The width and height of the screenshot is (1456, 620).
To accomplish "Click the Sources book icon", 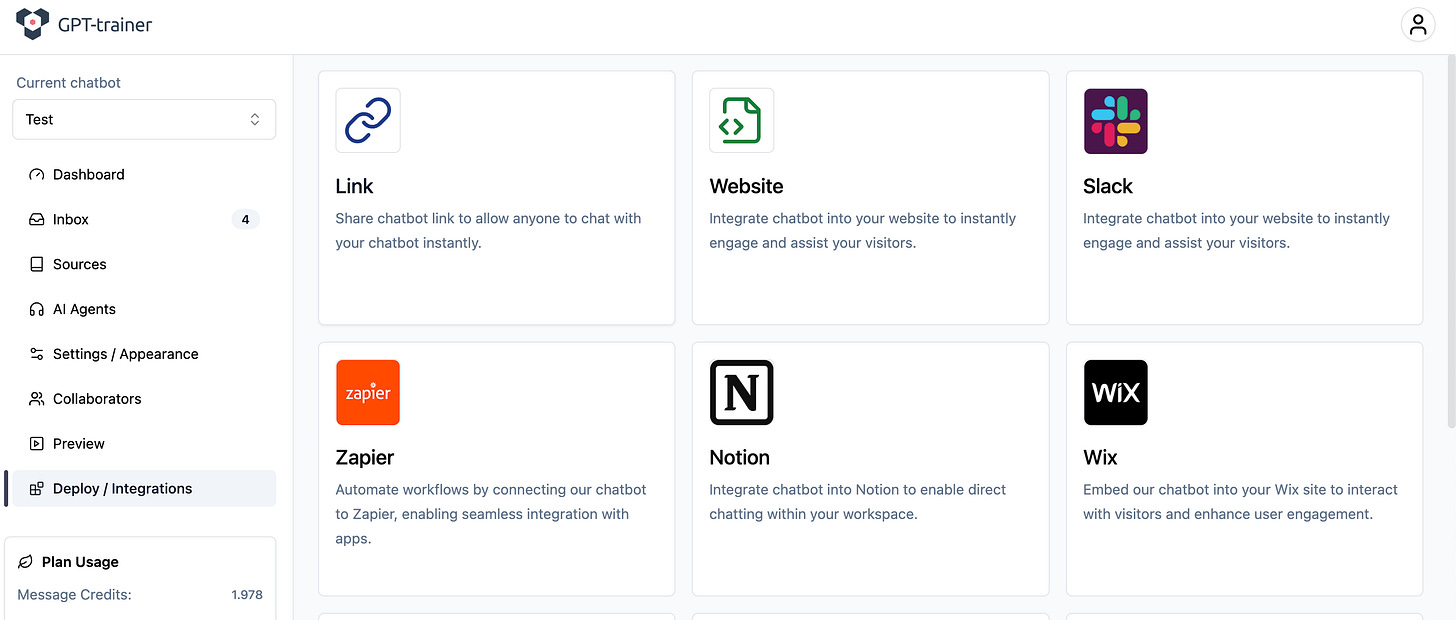I will click(x=37, y=264).
